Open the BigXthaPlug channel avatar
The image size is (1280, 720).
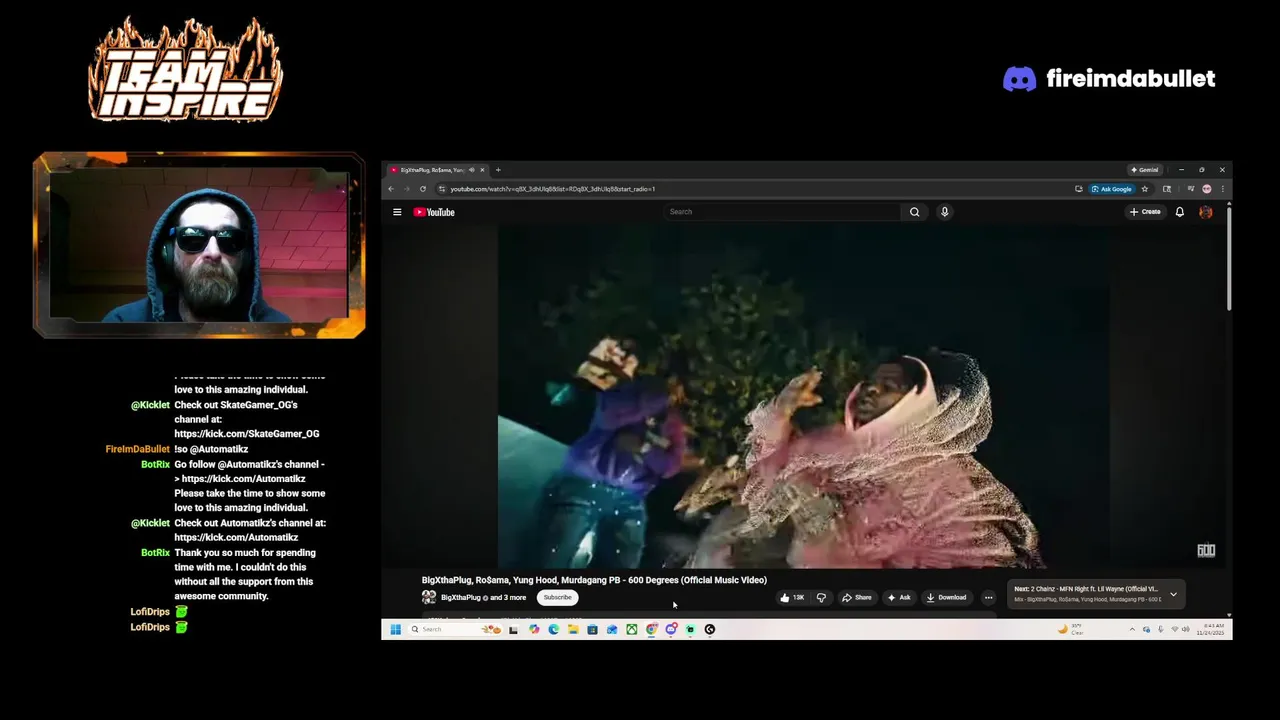click(x=429, y=598)
